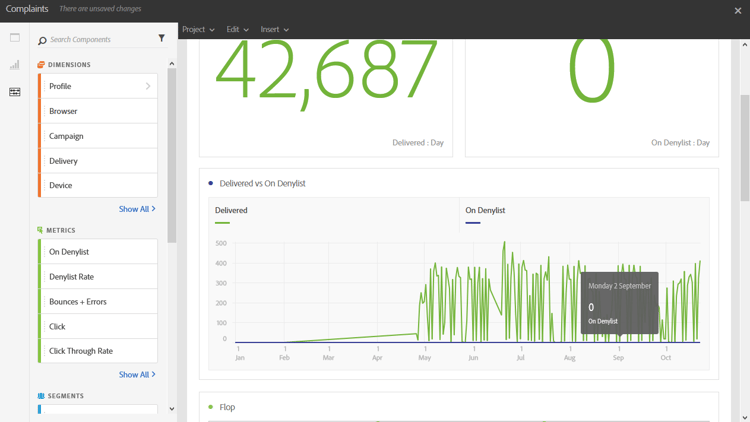750x422 pixels.
Task: Click the Metrics section icon
Action: 40,230
